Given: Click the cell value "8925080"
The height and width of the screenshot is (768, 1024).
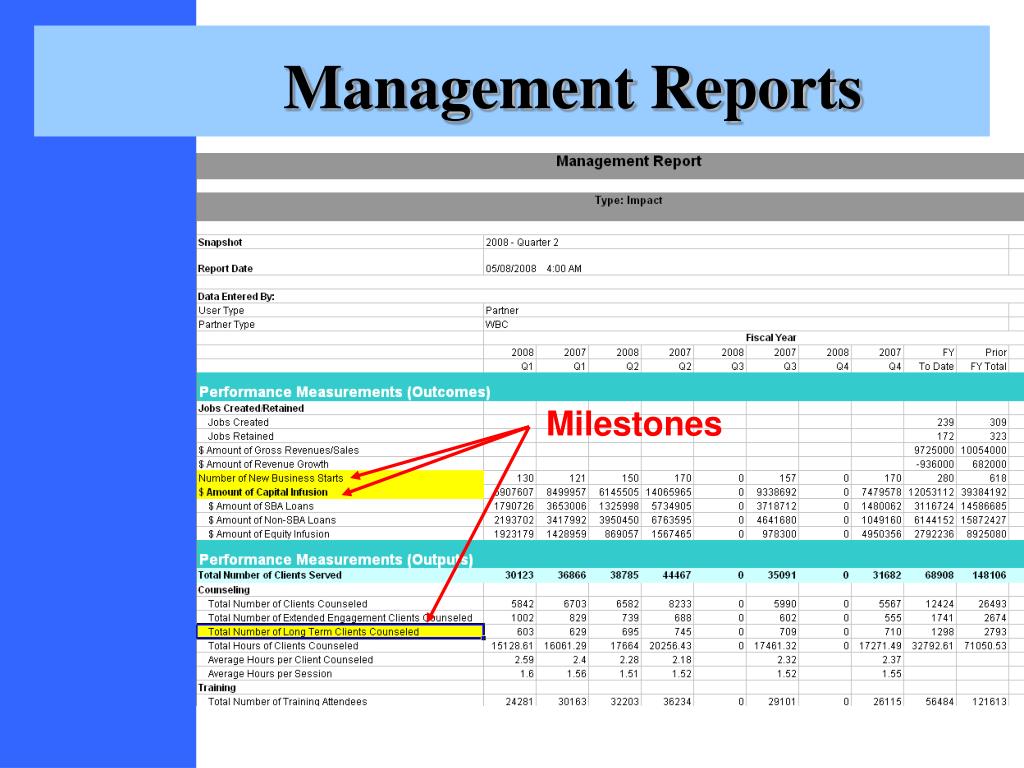Looking at the screenshot, I should (987, 534).
